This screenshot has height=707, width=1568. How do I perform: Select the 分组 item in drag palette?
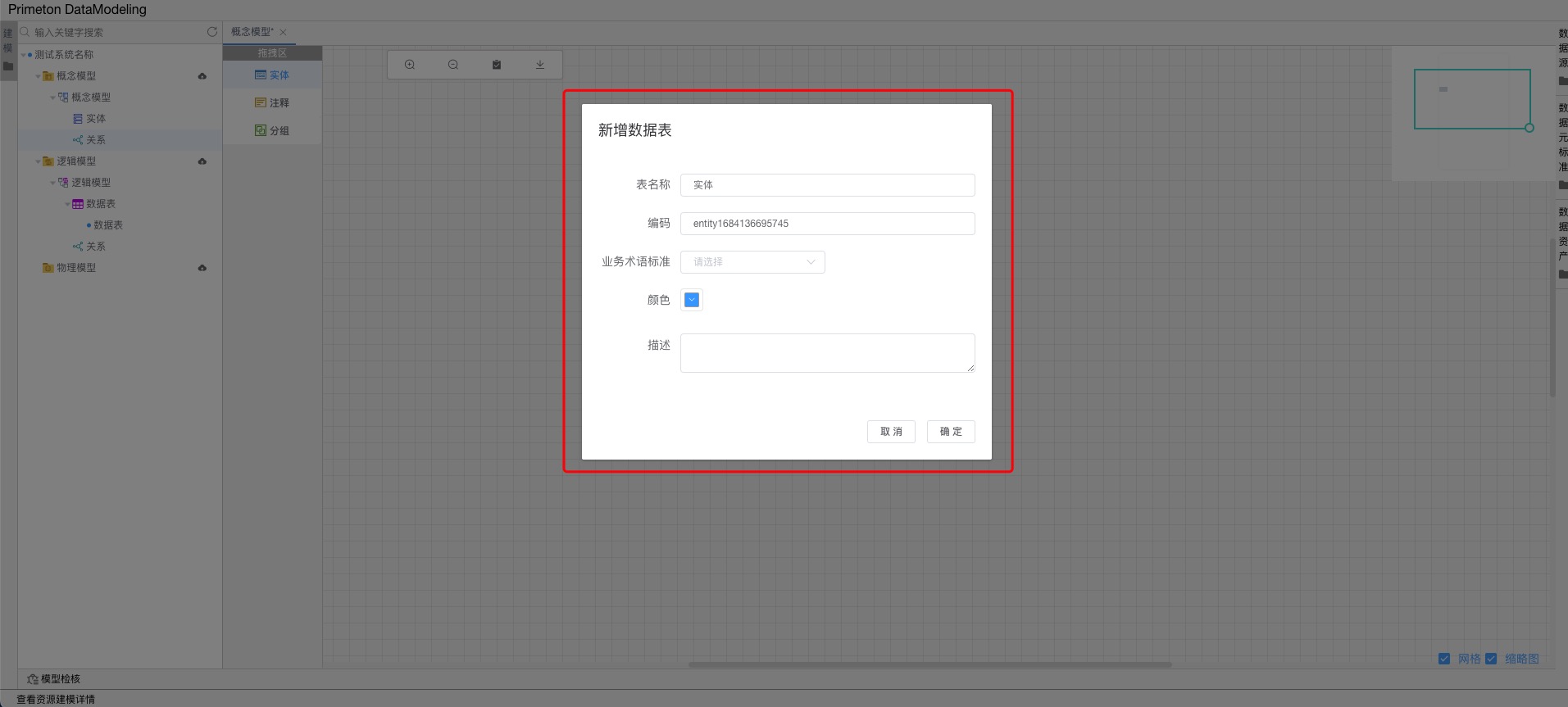coord(272,131)
